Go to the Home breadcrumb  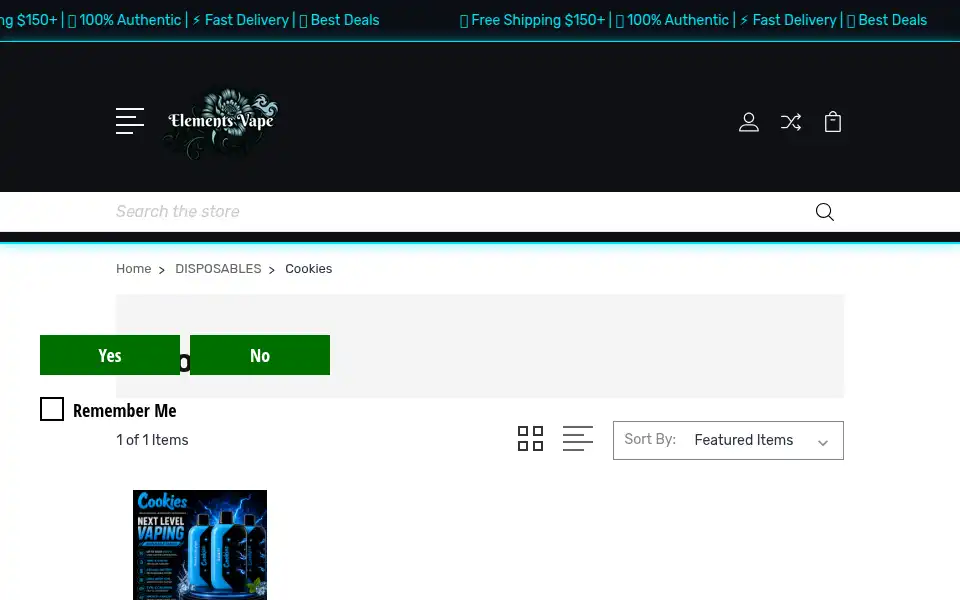133,269
